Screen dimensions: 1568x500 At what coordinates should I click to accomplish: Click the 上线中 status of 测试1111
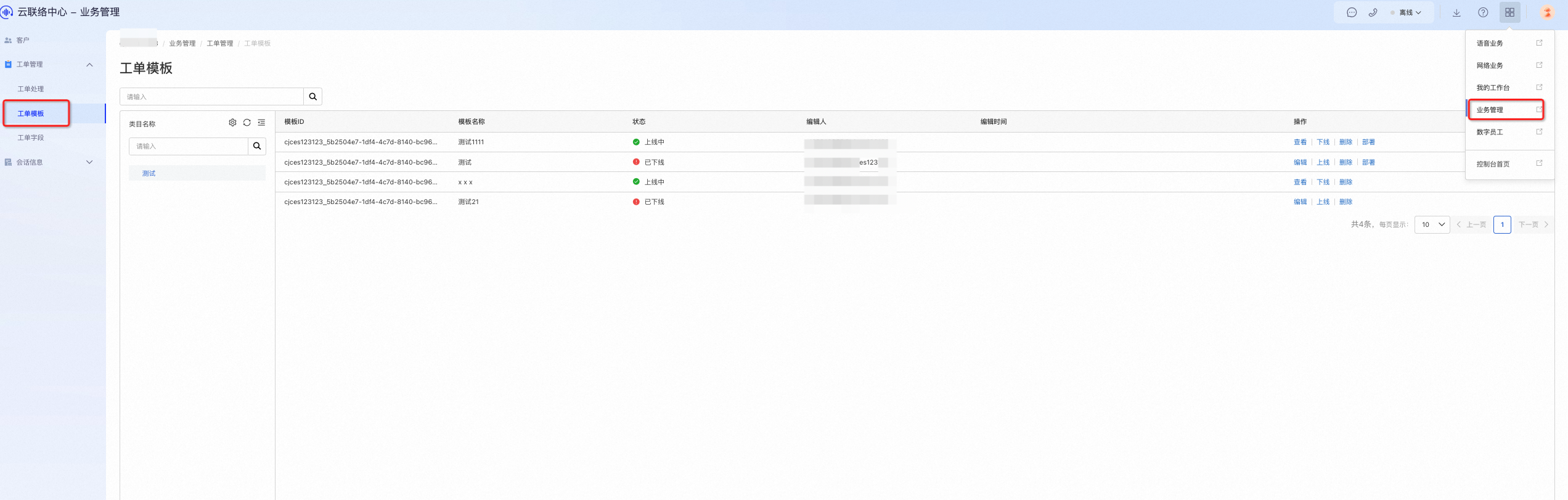648,142
